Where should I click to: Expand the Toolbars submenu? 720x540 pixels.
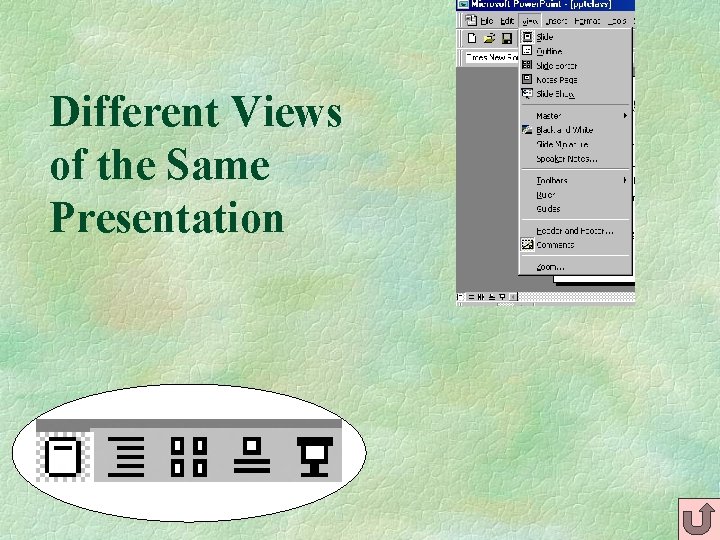tap(576, 180)
